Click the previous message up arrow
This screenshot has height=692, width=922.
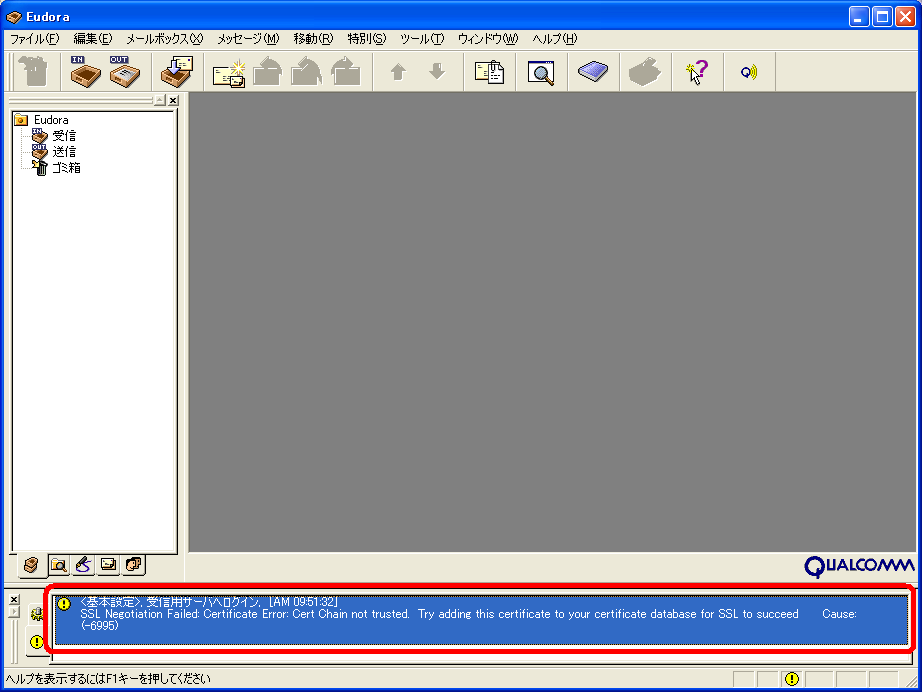[x=398, y=72]
